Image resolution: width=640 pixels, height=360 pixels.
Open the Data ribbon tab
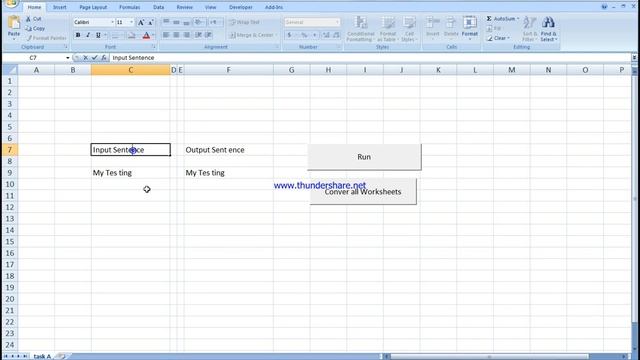[x=158, y=7]
